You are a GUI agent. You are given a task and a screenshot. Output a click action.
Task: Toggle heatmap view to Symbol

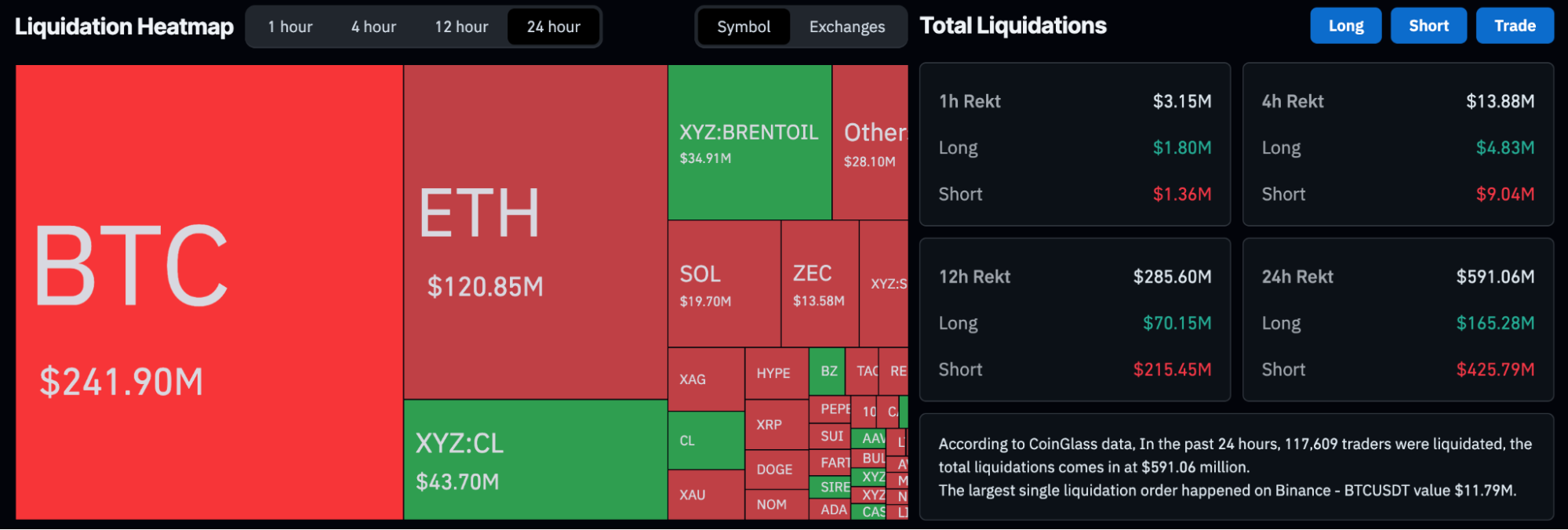[744, 27]
